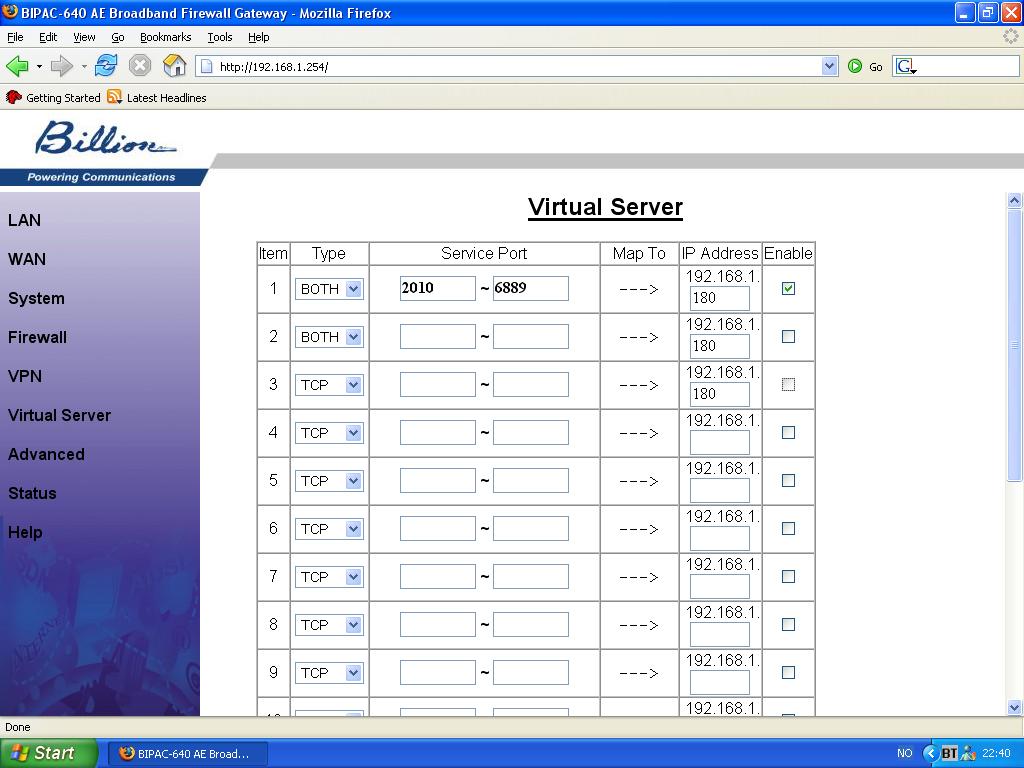Check Enable for item 5

pyautogui.click(x=788, y=481)
